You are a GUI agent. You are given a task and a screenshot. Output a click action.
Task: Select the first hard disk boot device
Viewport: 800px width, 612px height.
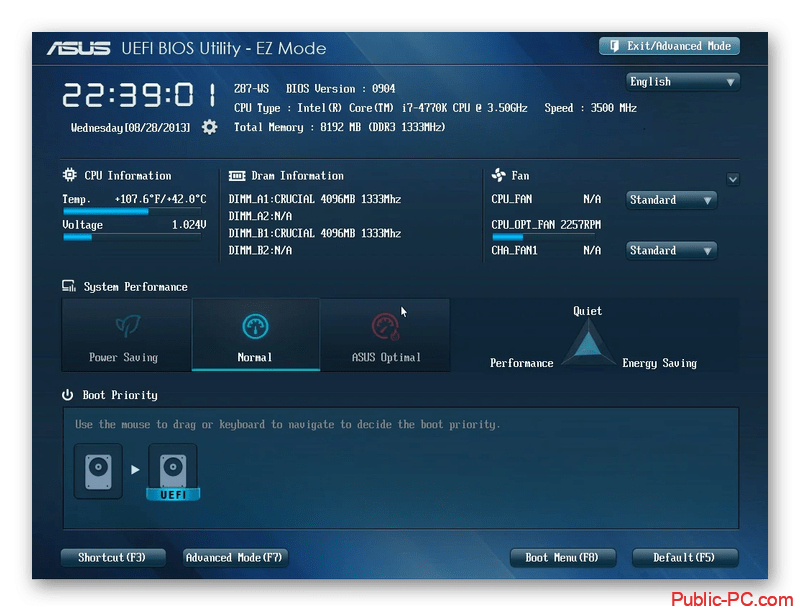pos(98,471)
